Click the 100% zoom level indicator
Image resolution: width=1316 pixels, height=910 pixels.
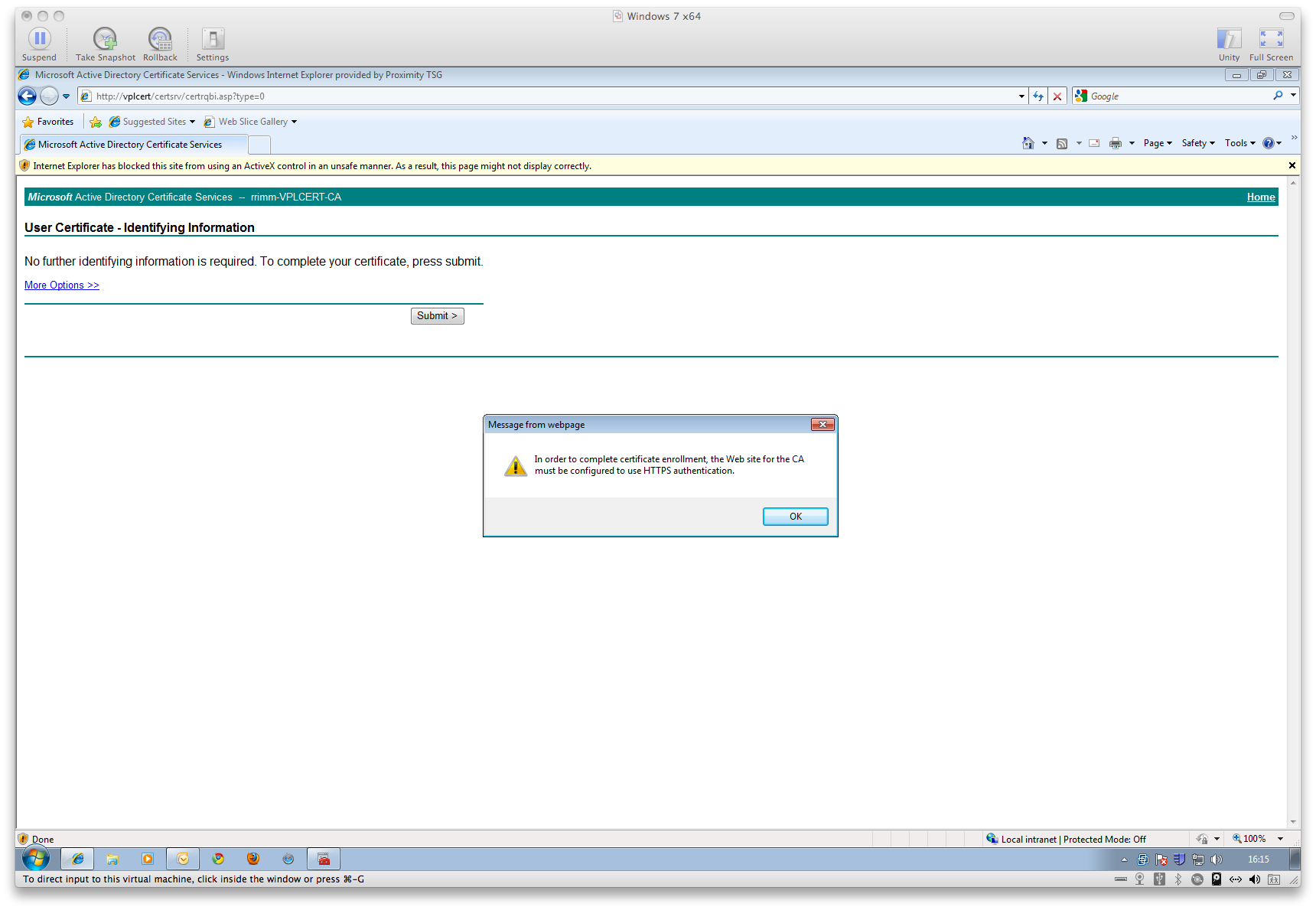1249,839
